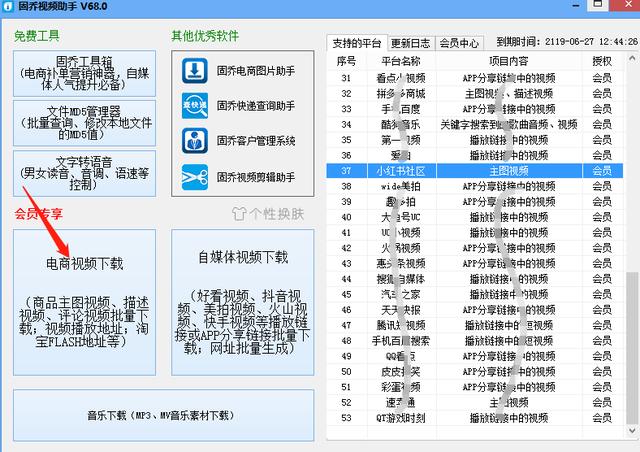Select row 46 天天快报

coord(475,310)
